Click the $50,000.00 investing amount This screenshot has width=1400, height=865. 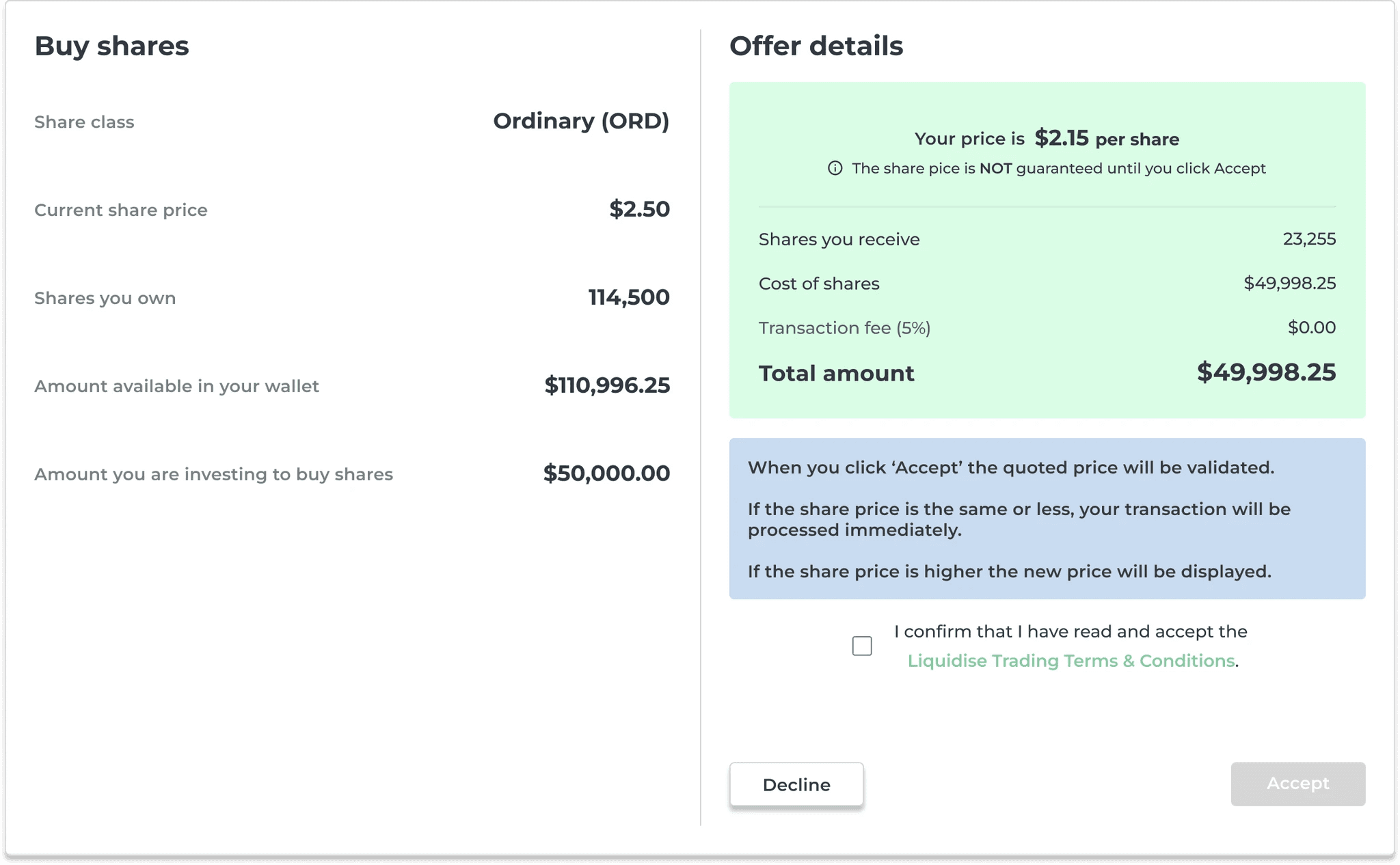click(606, 473)
